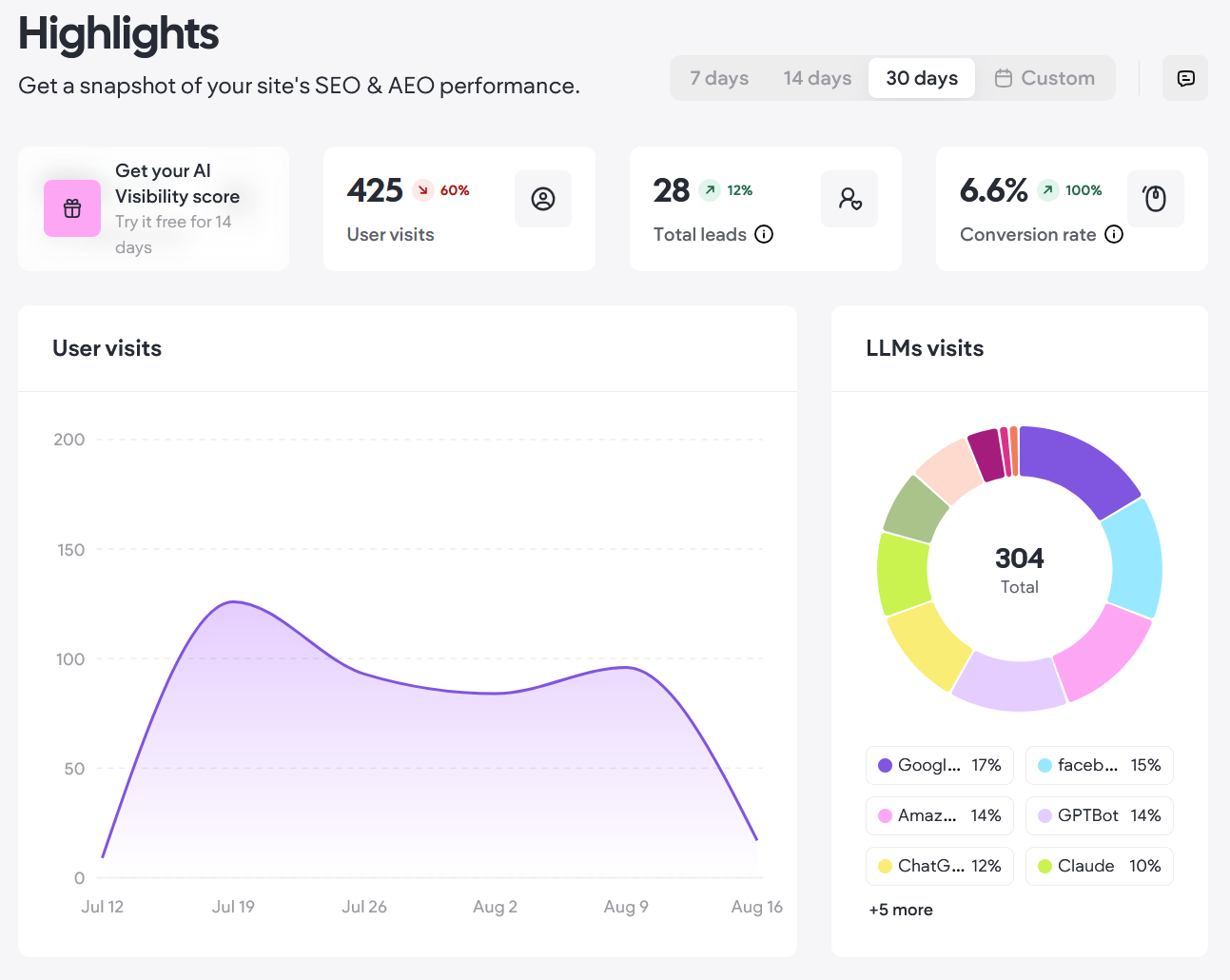Click the green up-arrow trend icon at 100%

pos(1047,190)
